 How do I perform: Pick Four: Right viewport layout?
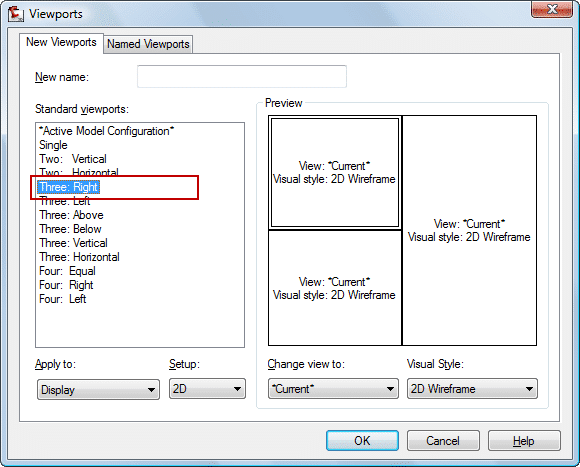[x=66, y=285]
